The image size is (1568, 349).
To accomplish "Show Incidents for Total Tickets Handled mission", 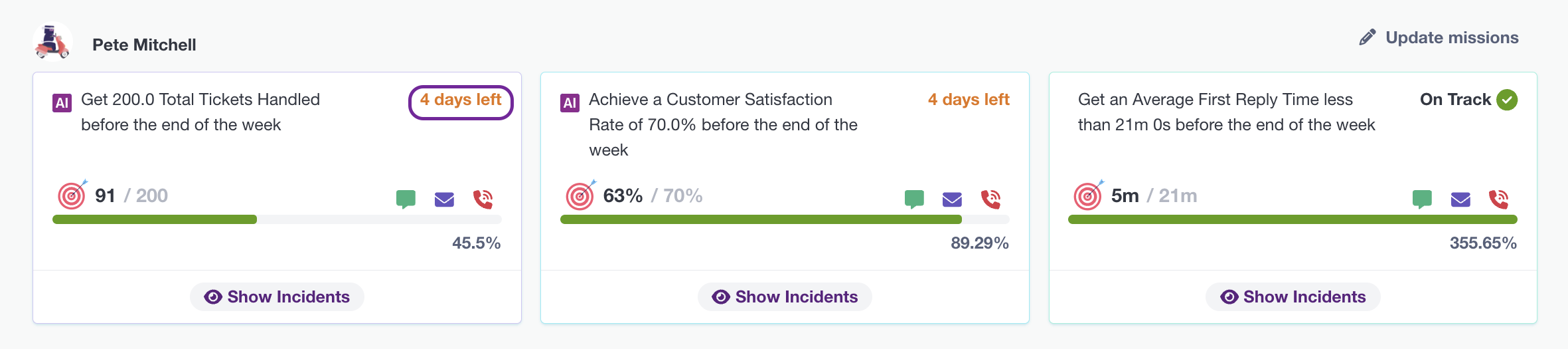I will point(277,296).
